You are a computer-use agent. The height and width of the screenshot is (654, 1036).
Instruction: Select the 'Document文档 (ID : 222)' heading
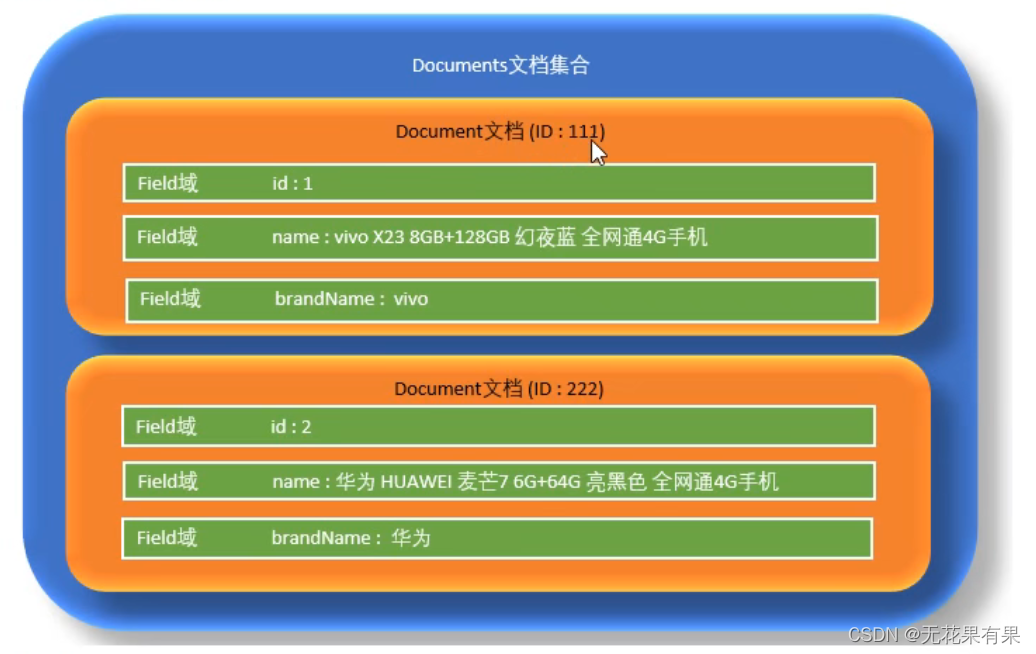(x=499, y=388)
